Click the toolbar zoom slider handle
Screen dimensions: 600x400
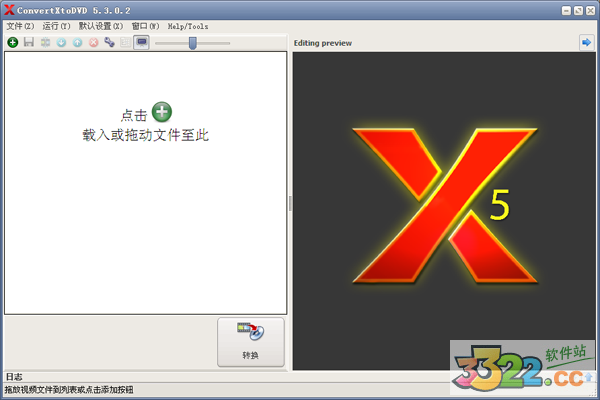(x=193, y=43)
